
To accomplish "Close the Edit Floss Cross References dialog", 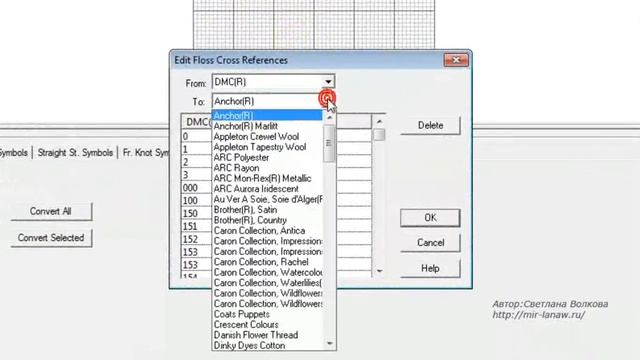I will 456,60.
